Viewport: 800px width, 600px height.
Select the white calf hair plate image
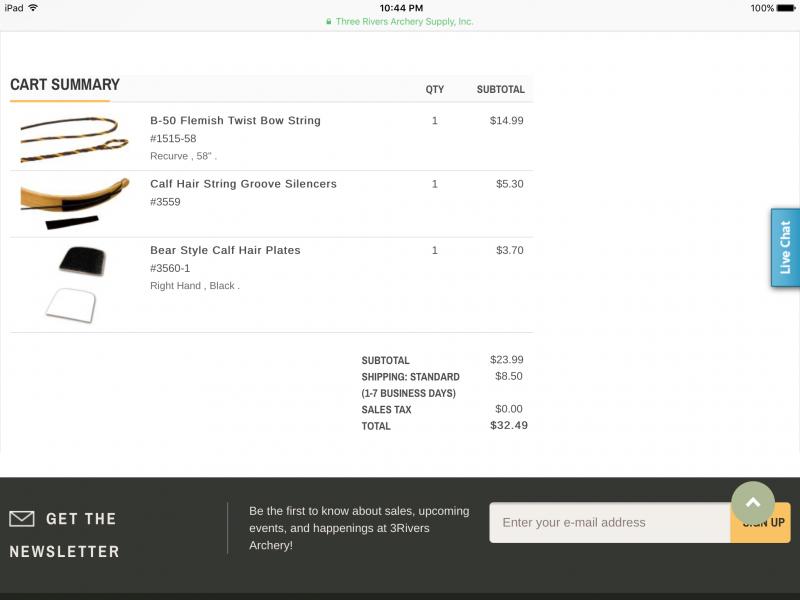(x=71, y=305)
